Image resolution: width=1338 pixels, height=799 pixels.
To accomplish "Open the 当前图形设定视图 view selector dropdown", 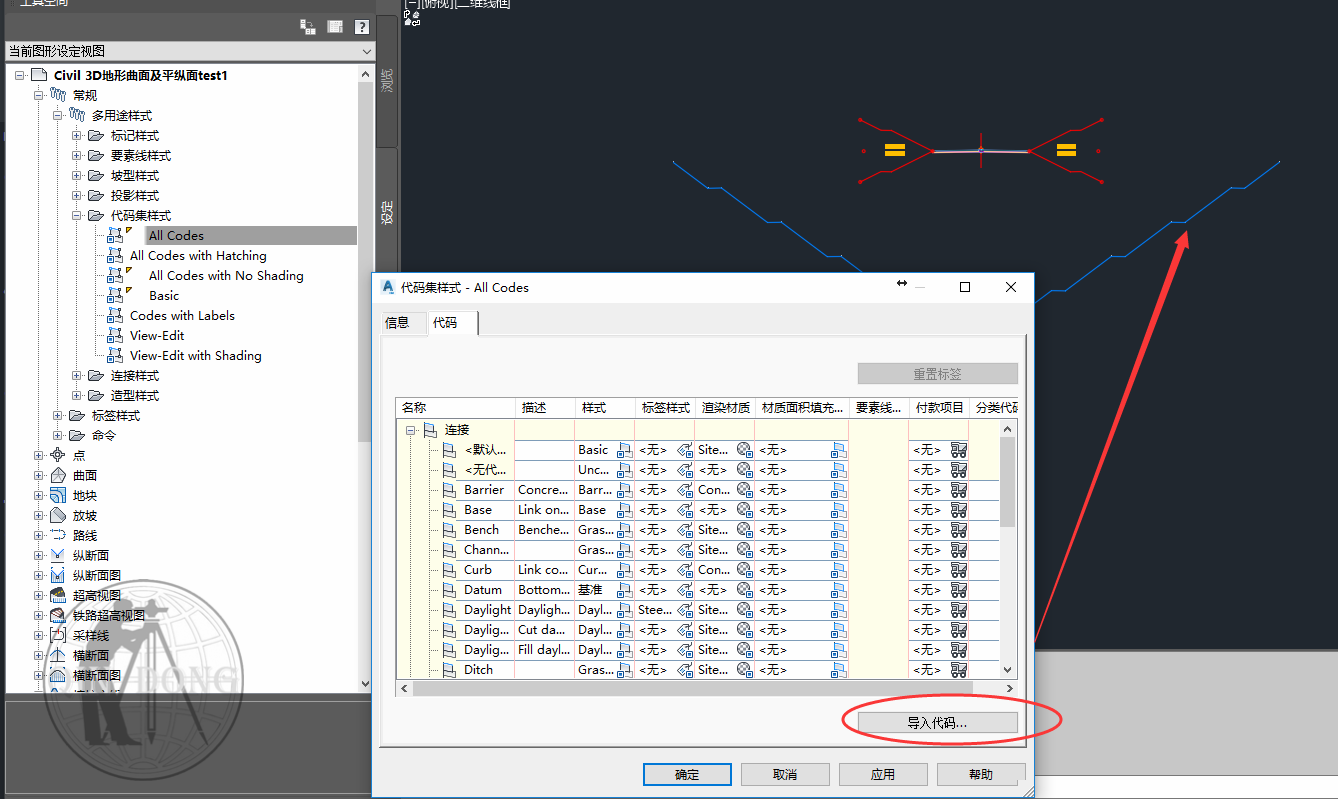I will [x=366, y=50].
